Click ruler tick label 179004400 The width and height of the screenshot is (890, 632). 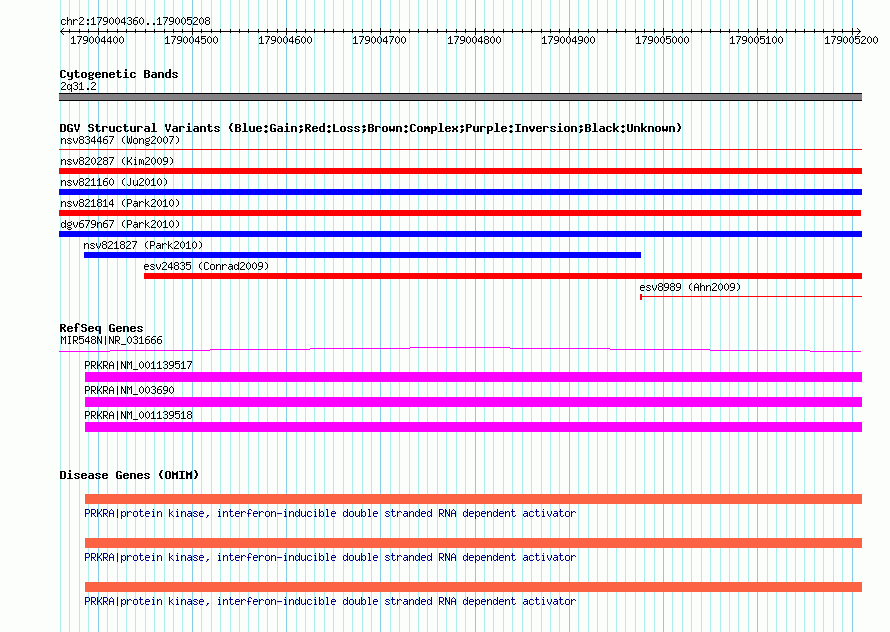[x=97, y=40]
